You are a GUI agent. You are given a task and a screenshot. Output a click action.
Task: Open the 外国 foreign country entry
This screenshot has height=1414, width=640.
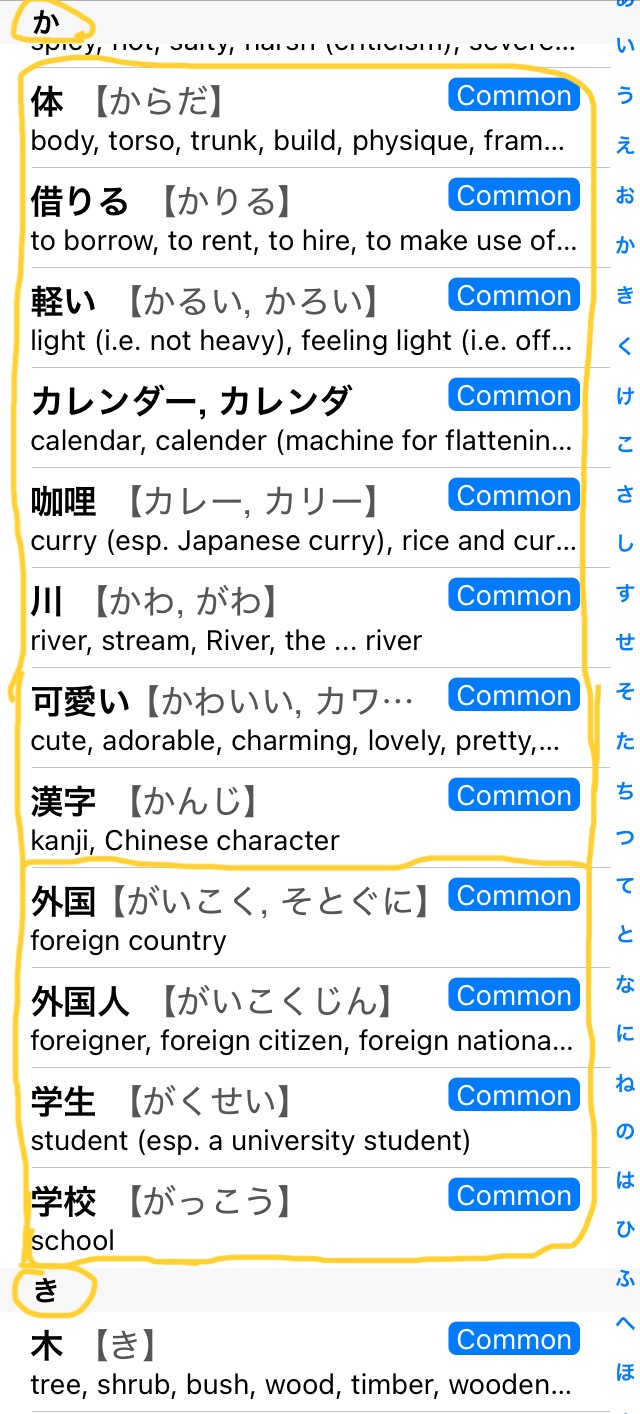300,919
